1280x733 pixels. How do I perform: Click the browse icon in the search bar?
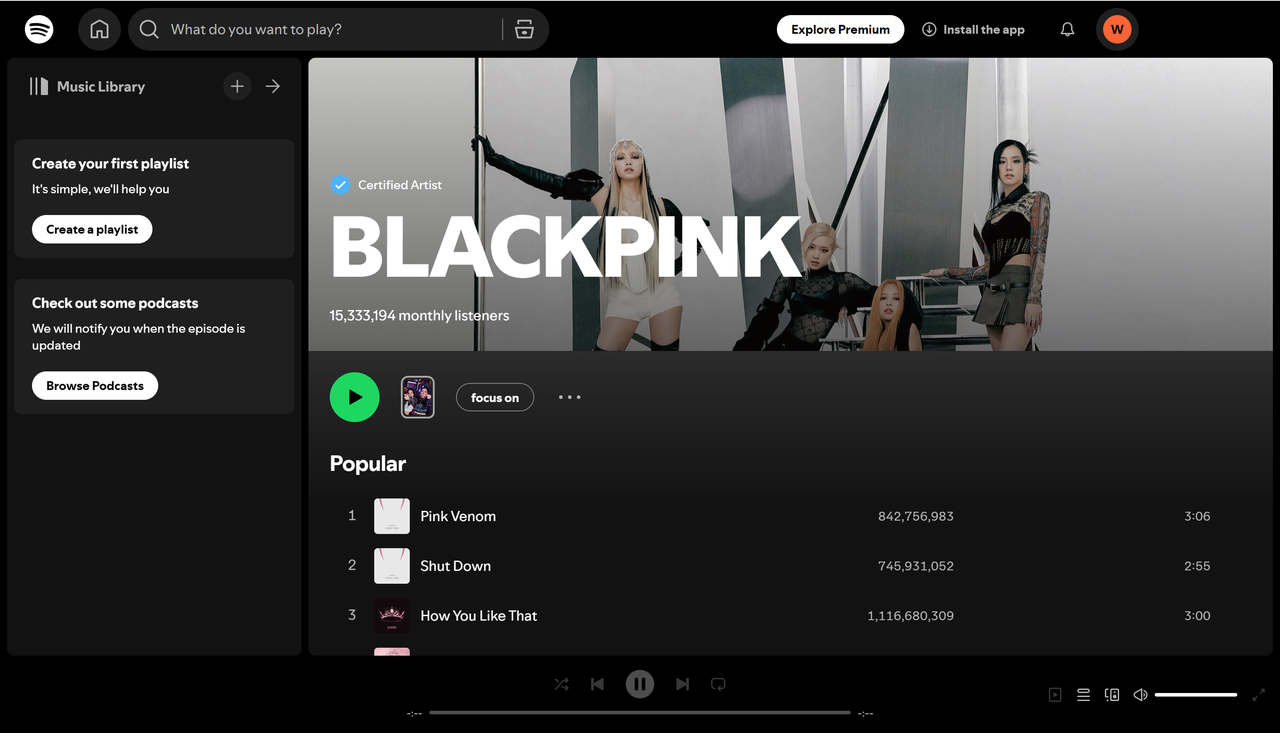(x=524, y=29)
